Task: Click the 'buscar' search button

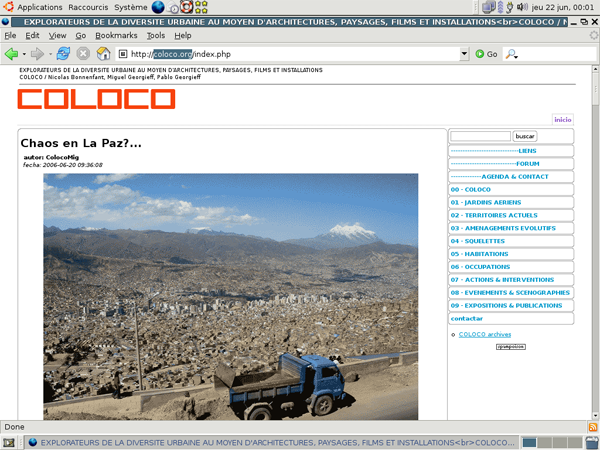Action: [x=525, y=136]
